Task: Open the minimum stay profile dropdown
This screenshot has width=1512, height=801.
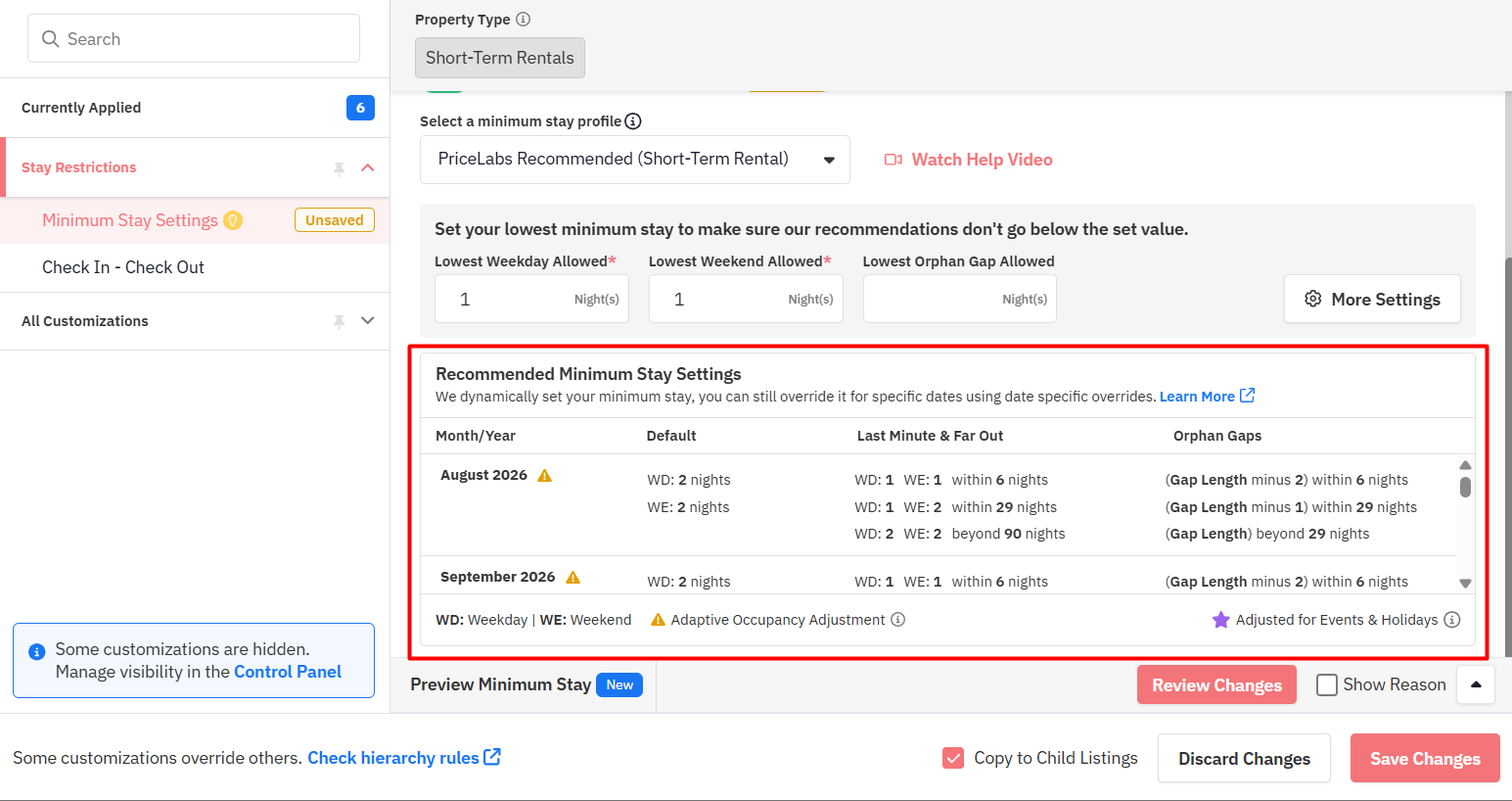Action: tap(635, 160)
